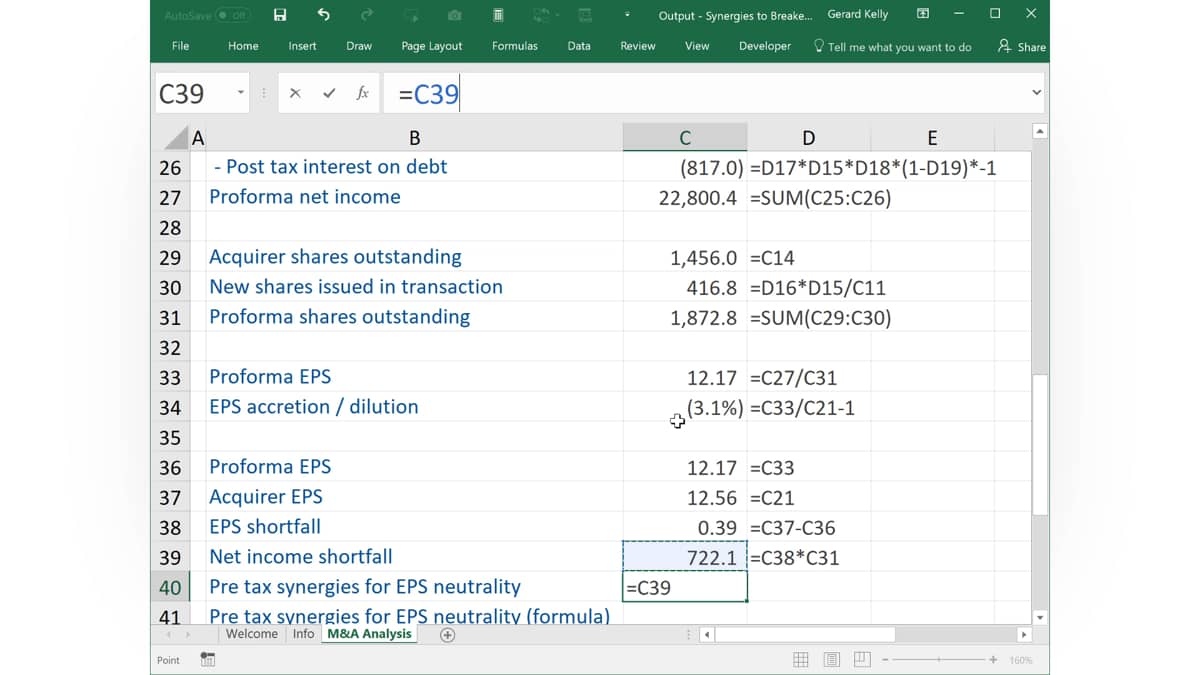Viewport: 1200px width, 675px height.
Task: Click horizontal scrollbar right arrow
Action: click(1023, 634)
